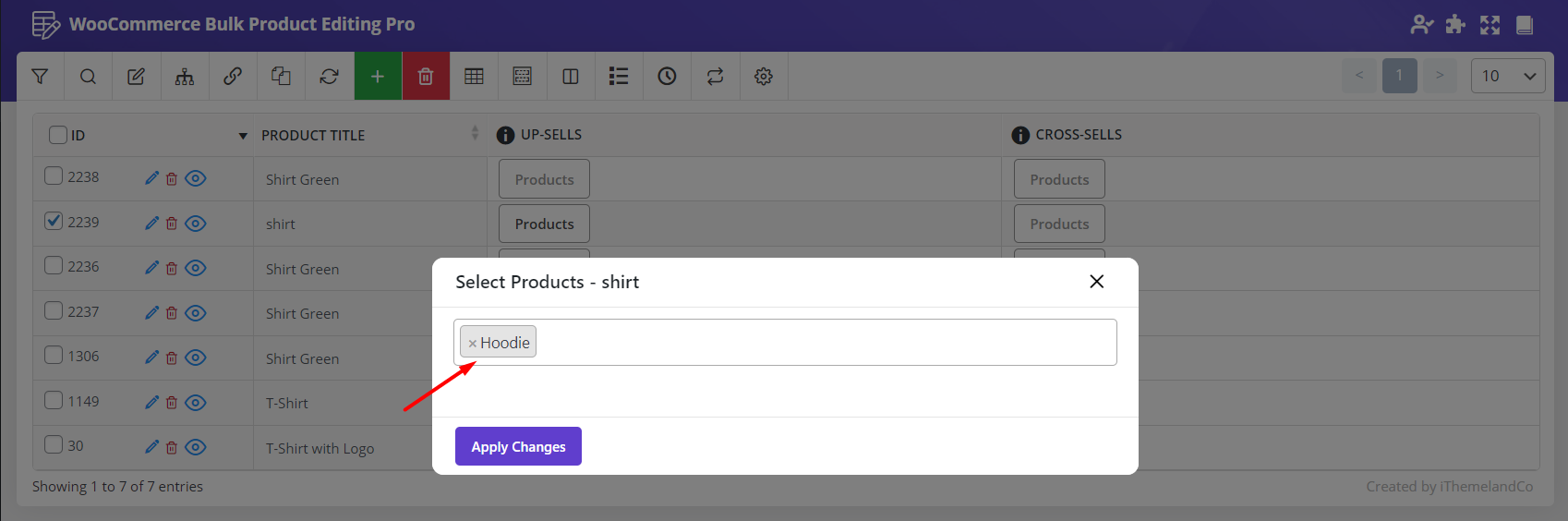
Task: Tick the checkbox for product 2238
Action: pyautogui.click(x=54, y=176)
